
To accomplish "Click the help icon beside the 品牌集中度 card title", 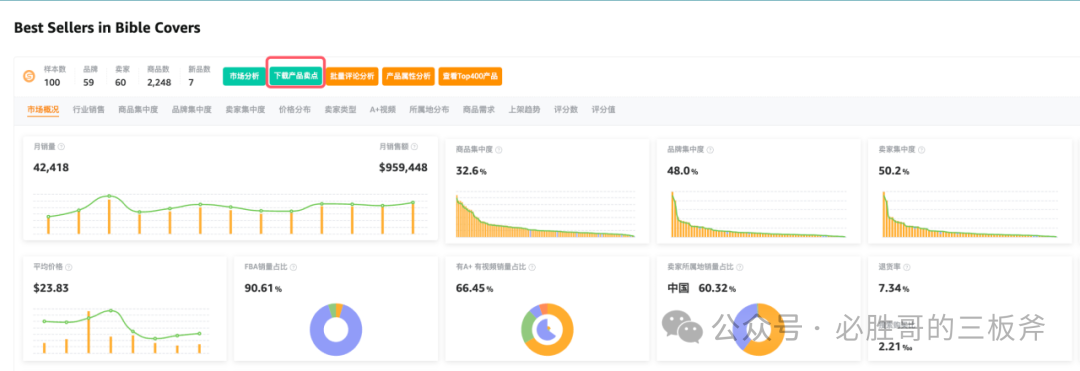I will coord(710,149).
